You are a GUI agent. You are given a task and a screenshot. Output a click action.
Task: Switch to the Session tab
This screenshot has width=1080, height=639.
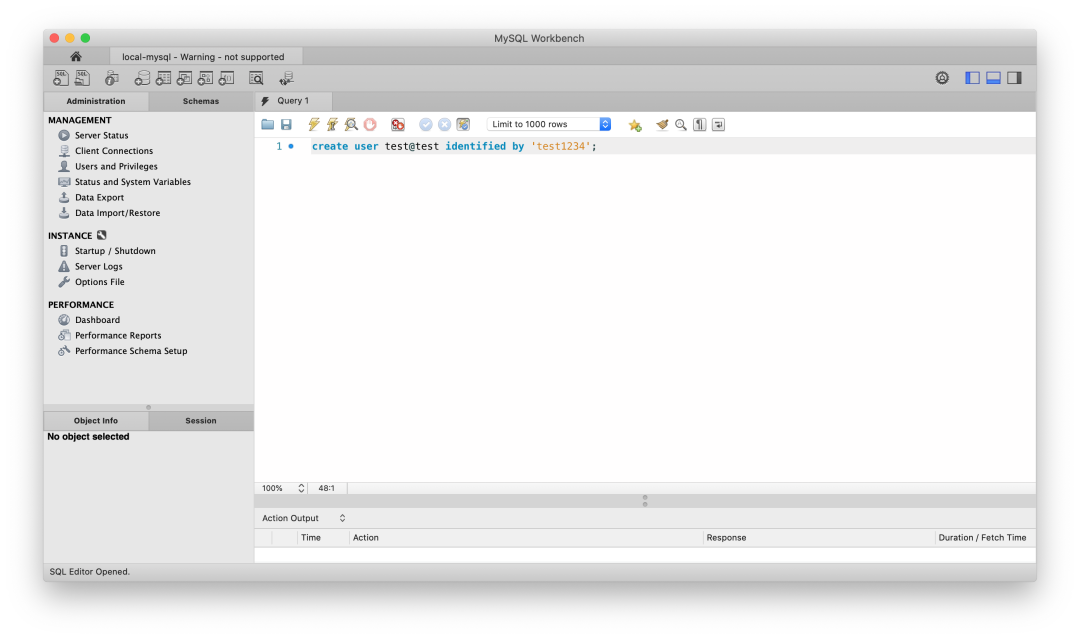pyautogui.click(x=200, y=421)
